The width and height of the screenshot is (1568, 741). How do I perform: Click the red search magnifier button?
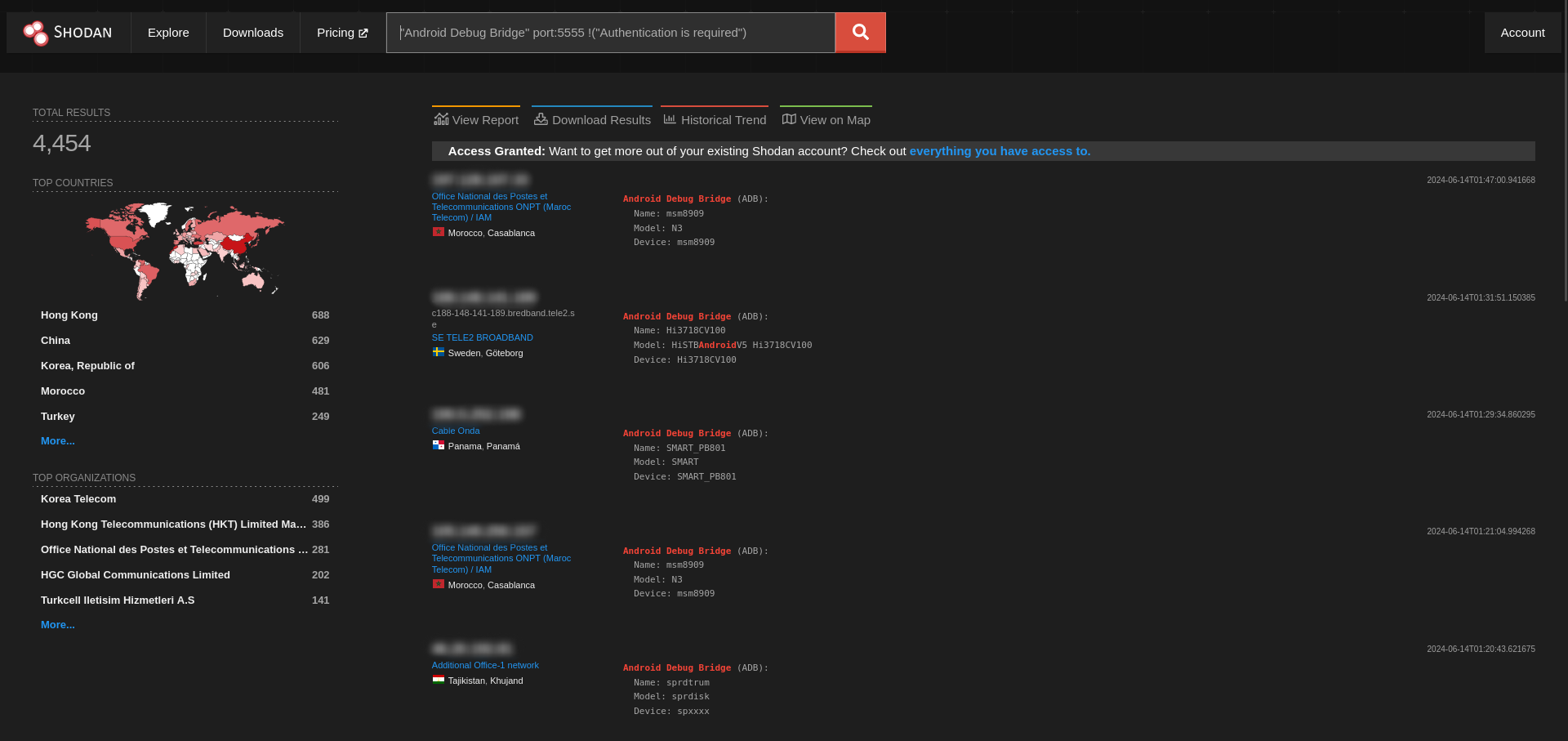coord(860,33)
